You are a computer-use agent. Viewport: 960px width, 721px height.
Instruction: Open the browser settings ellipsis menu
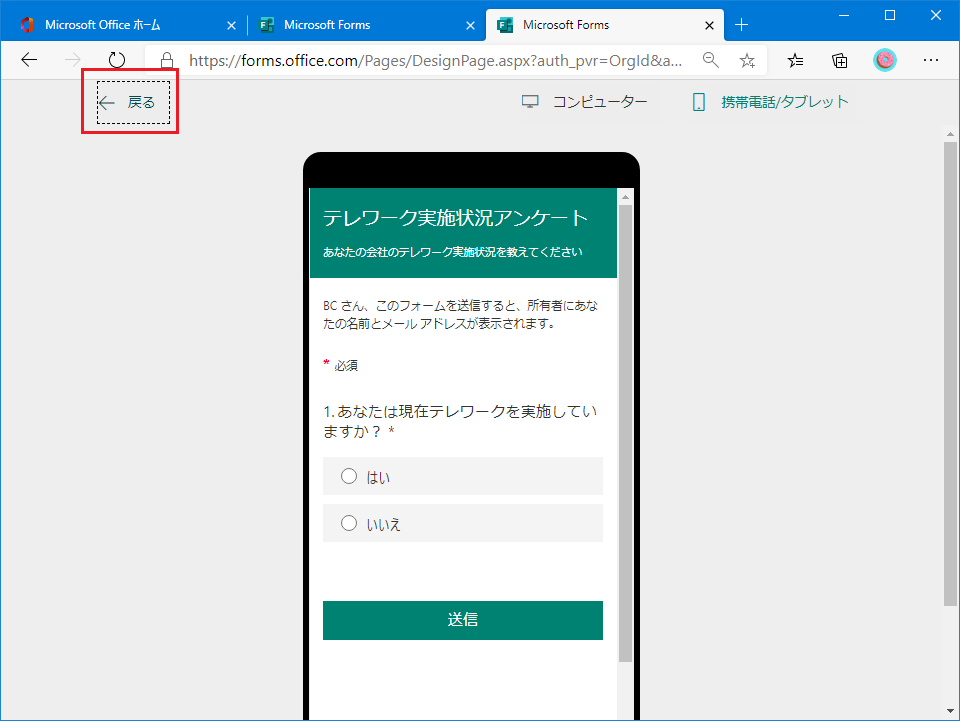point(931,60)
